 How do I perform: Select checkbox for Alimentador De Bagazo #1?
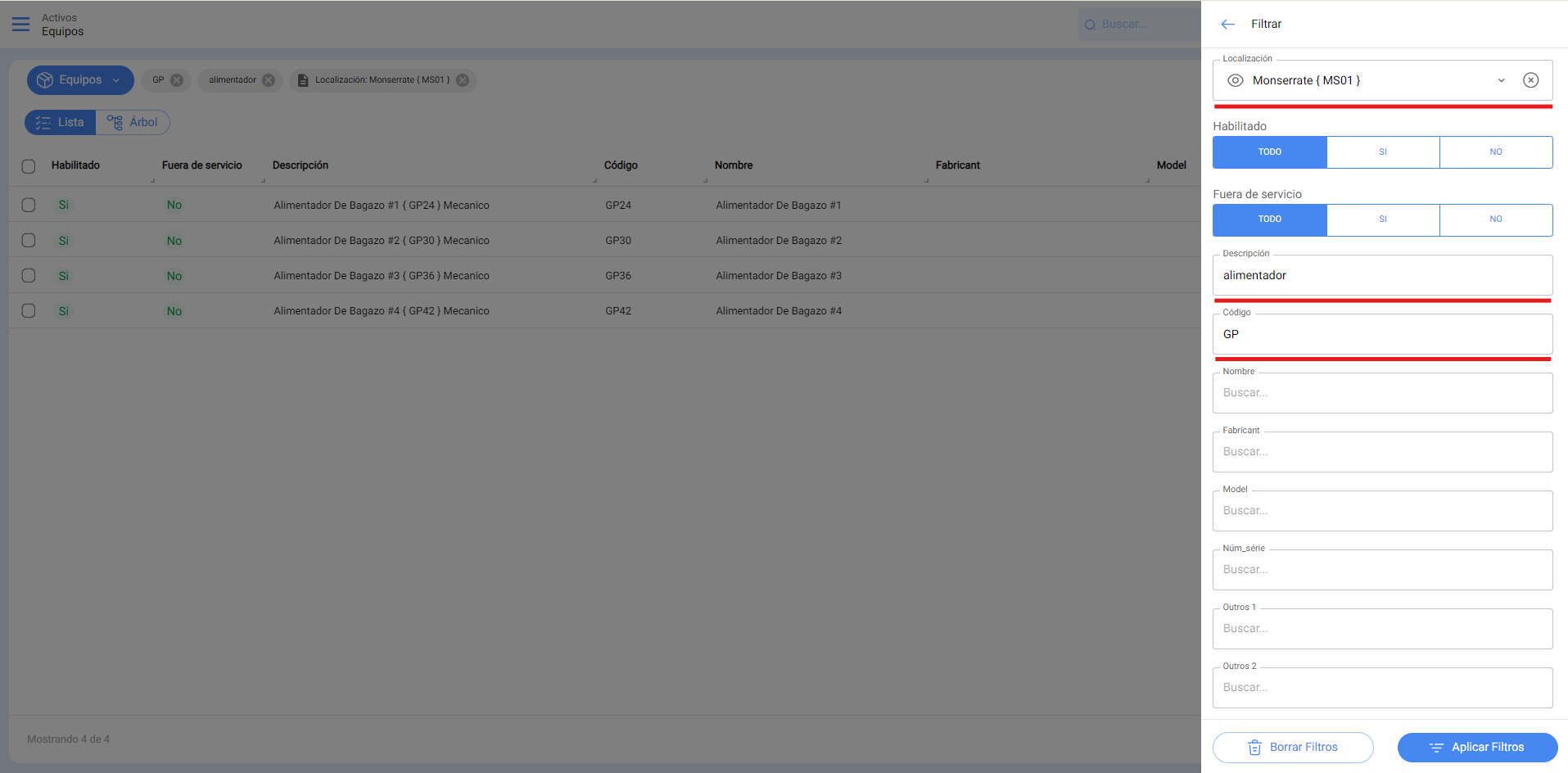pyautogui.click(x=29, y=206)
